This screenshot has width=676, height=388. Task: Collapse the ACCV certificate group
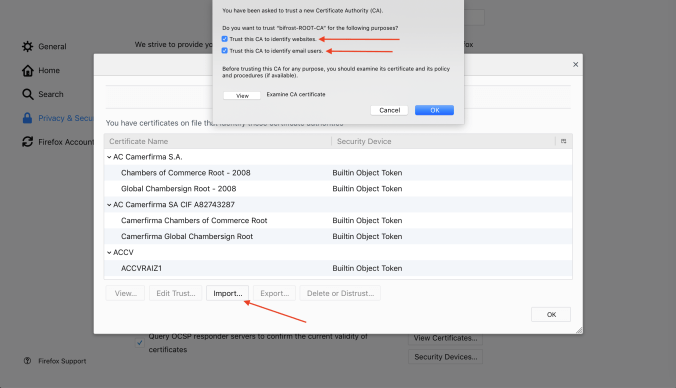109,253
